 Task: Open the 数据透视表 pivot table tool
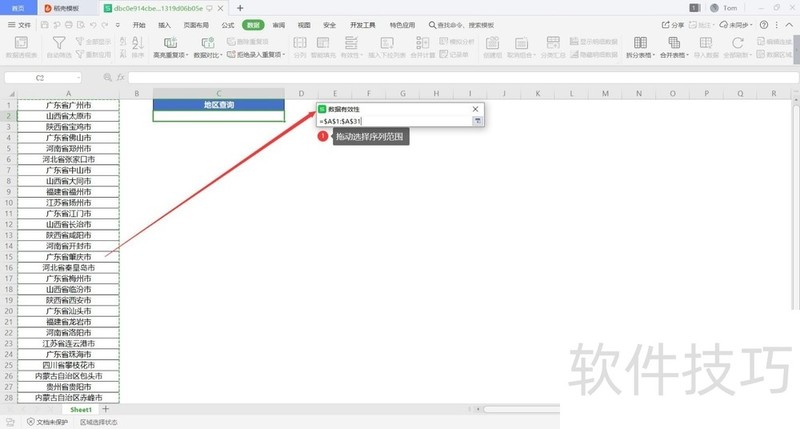pyautogui.click(x=21, y=47)
